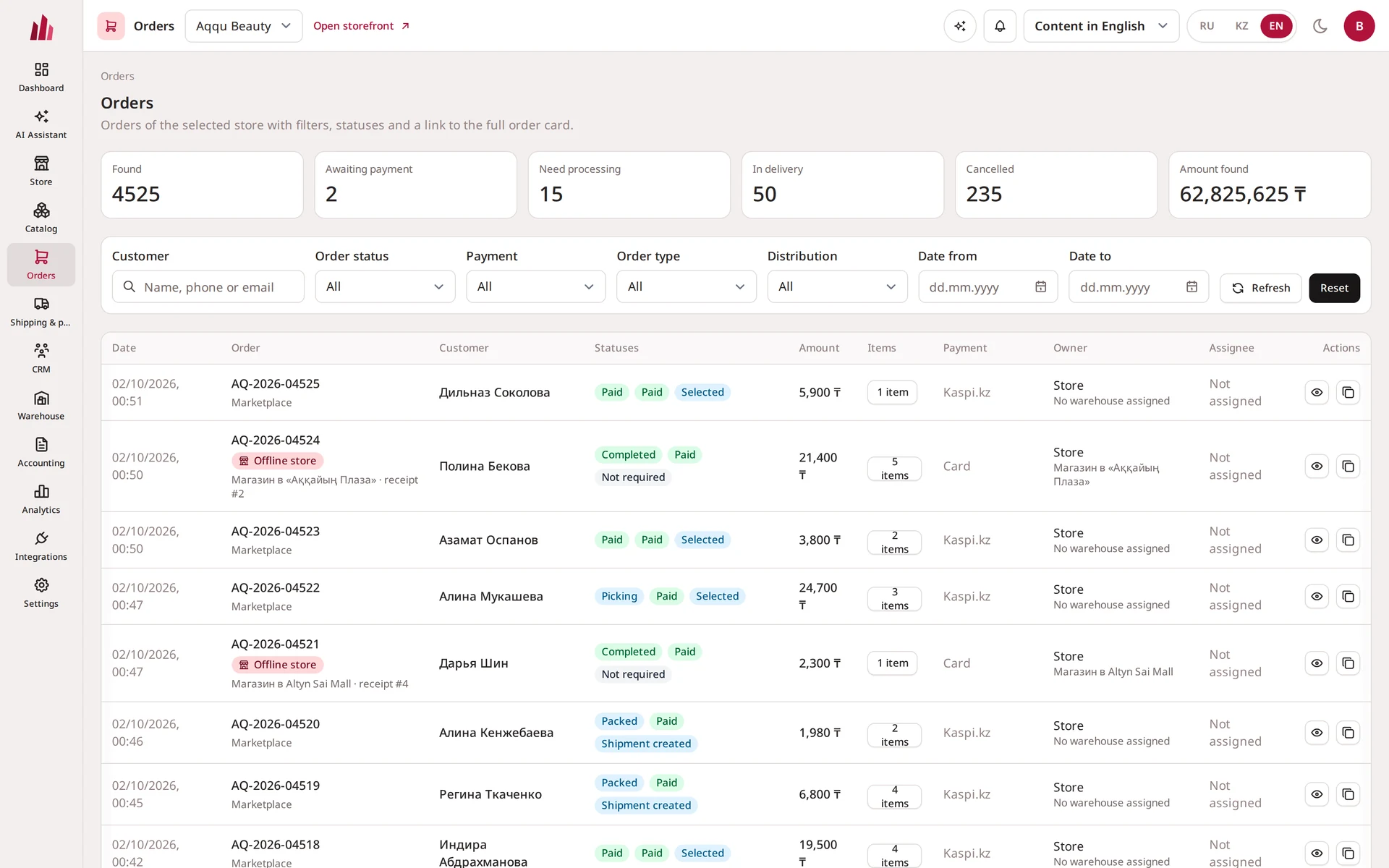Open the Warehouse section

(x=41, y=406)
